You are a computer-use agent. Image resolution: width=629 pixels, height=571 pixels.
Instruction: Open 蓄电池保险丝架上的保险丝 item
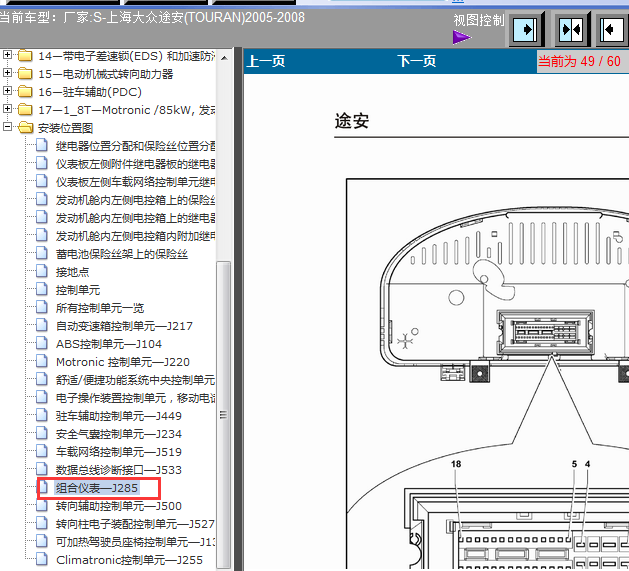coord(122,254)
